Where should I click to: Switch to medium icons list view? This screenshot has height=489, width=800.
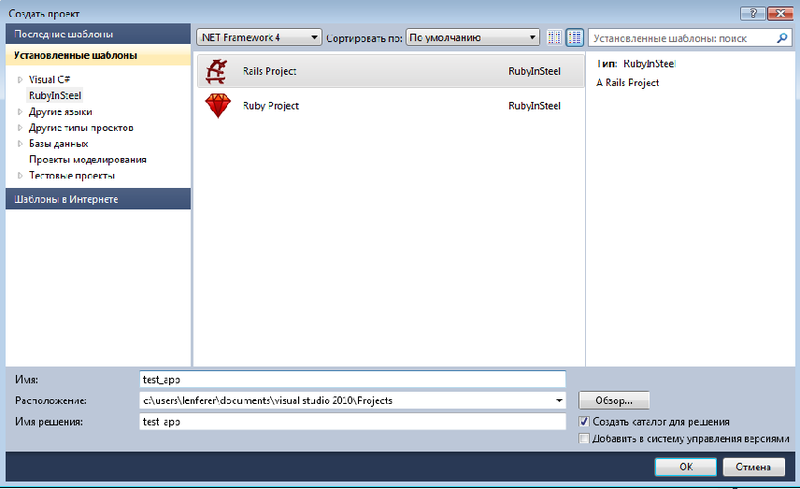574,37
